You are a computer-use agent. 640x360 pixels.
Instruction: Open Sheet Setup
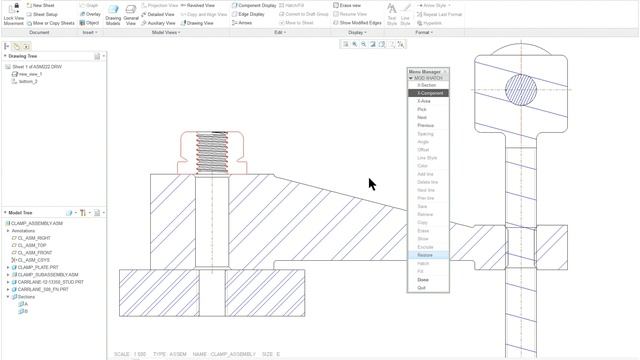coord(42,14)
